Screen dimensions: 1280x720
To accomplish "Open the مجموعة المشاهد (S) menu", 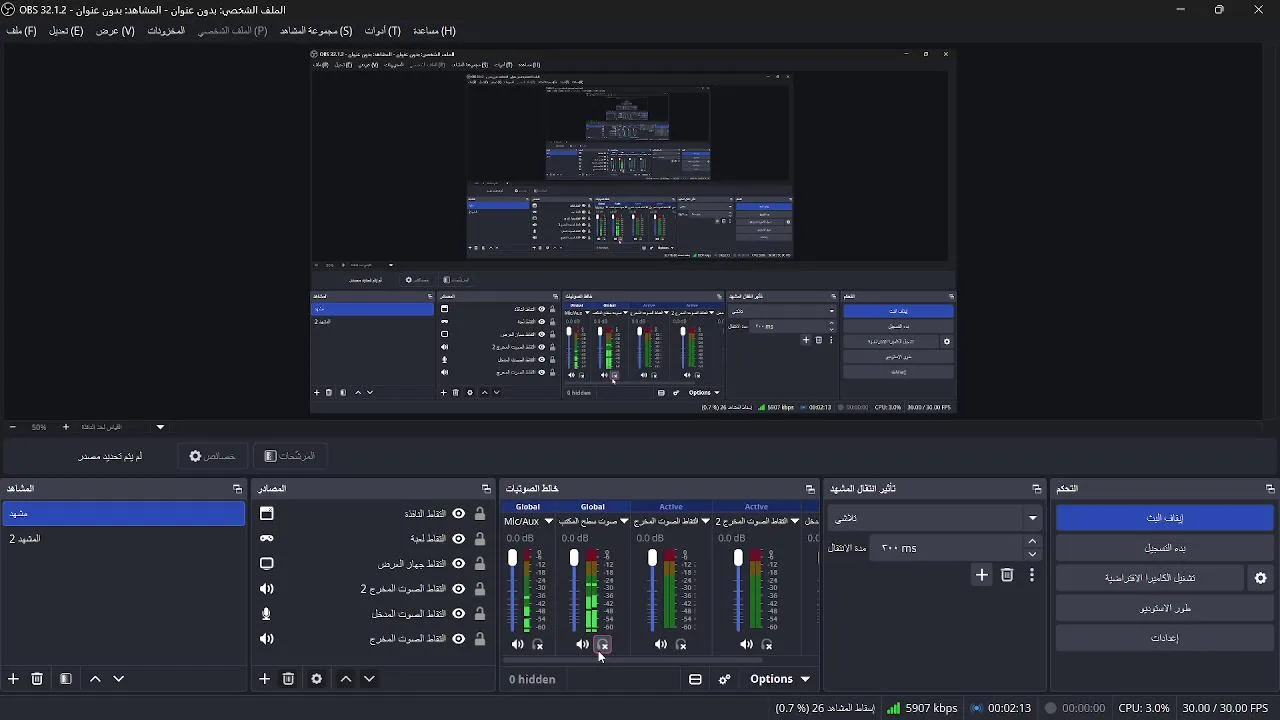I will click(316, 31).
